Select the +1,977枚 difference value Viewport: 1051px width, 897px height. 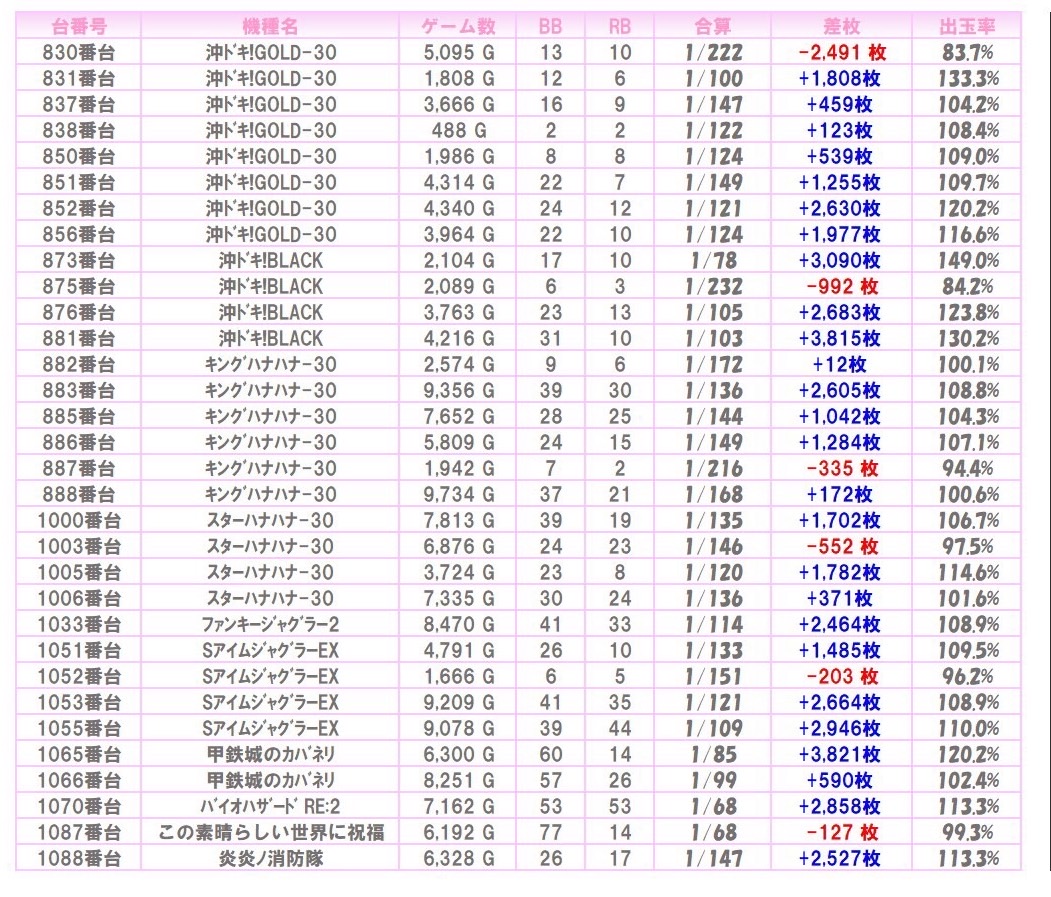[840, 235]
